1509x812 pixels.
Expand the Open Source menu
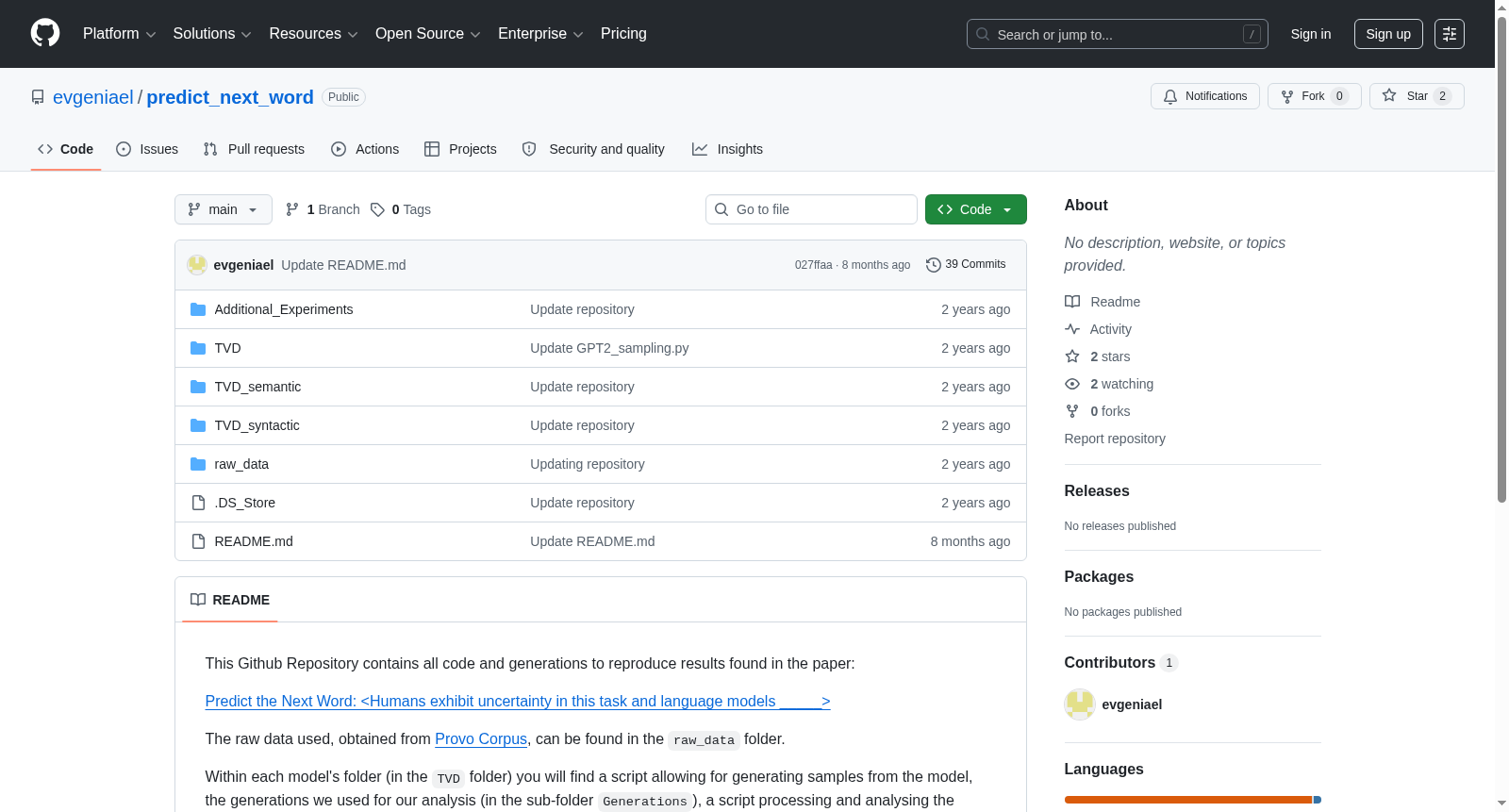point(428,34)
